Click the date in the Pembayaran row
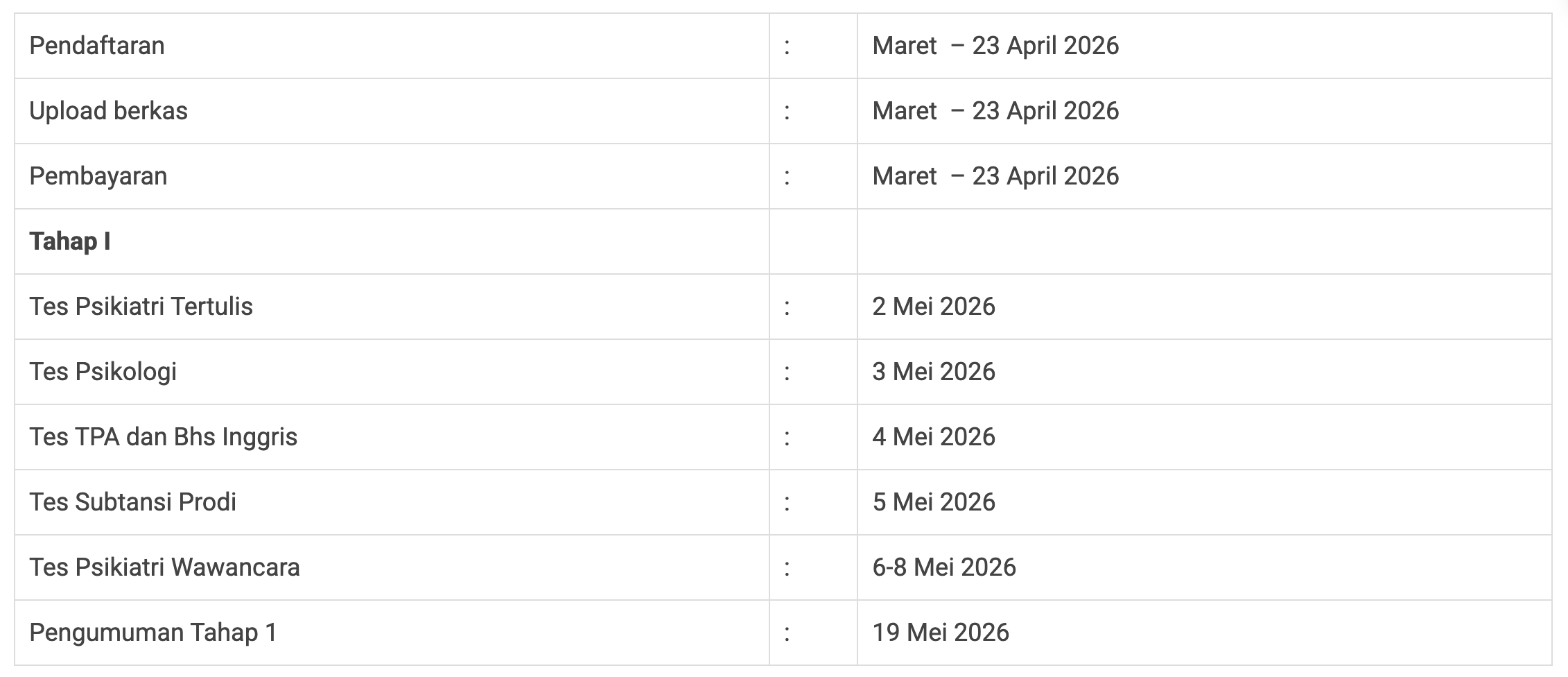 pos(995,176)
